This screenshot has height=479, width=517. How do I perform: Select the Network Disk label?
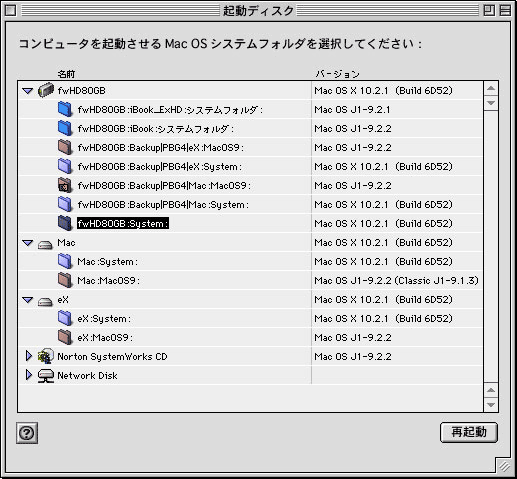coord(87,376)
